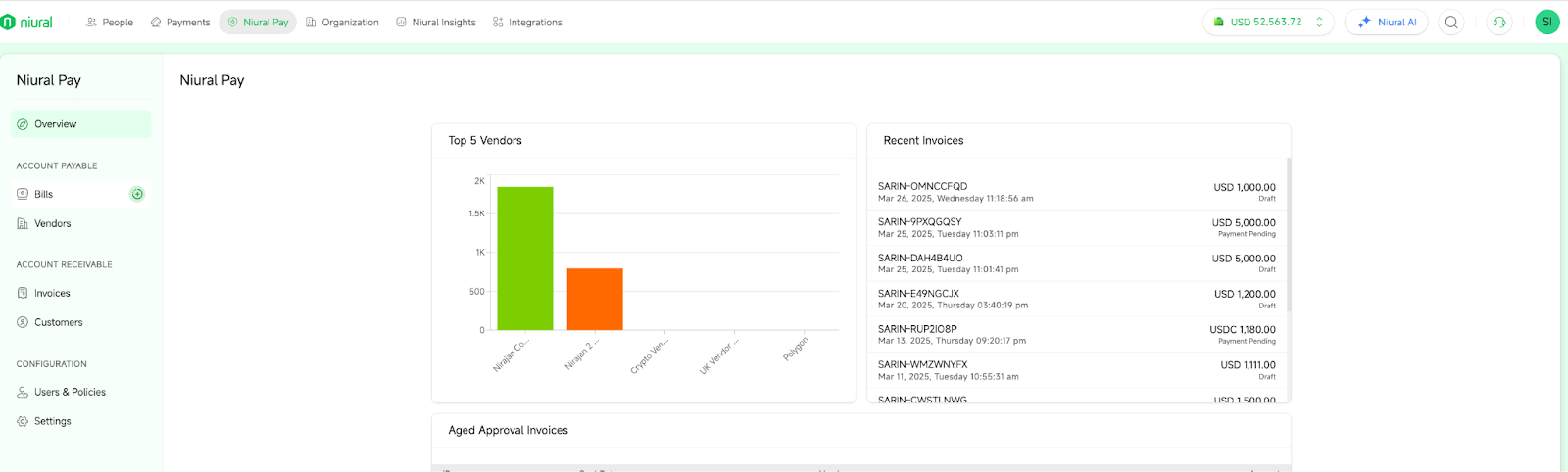The height and width of the screenshot is (472, 1568).
Task: Open invoice SARIN-E49NGCJX
Action: coord(1077,299)
